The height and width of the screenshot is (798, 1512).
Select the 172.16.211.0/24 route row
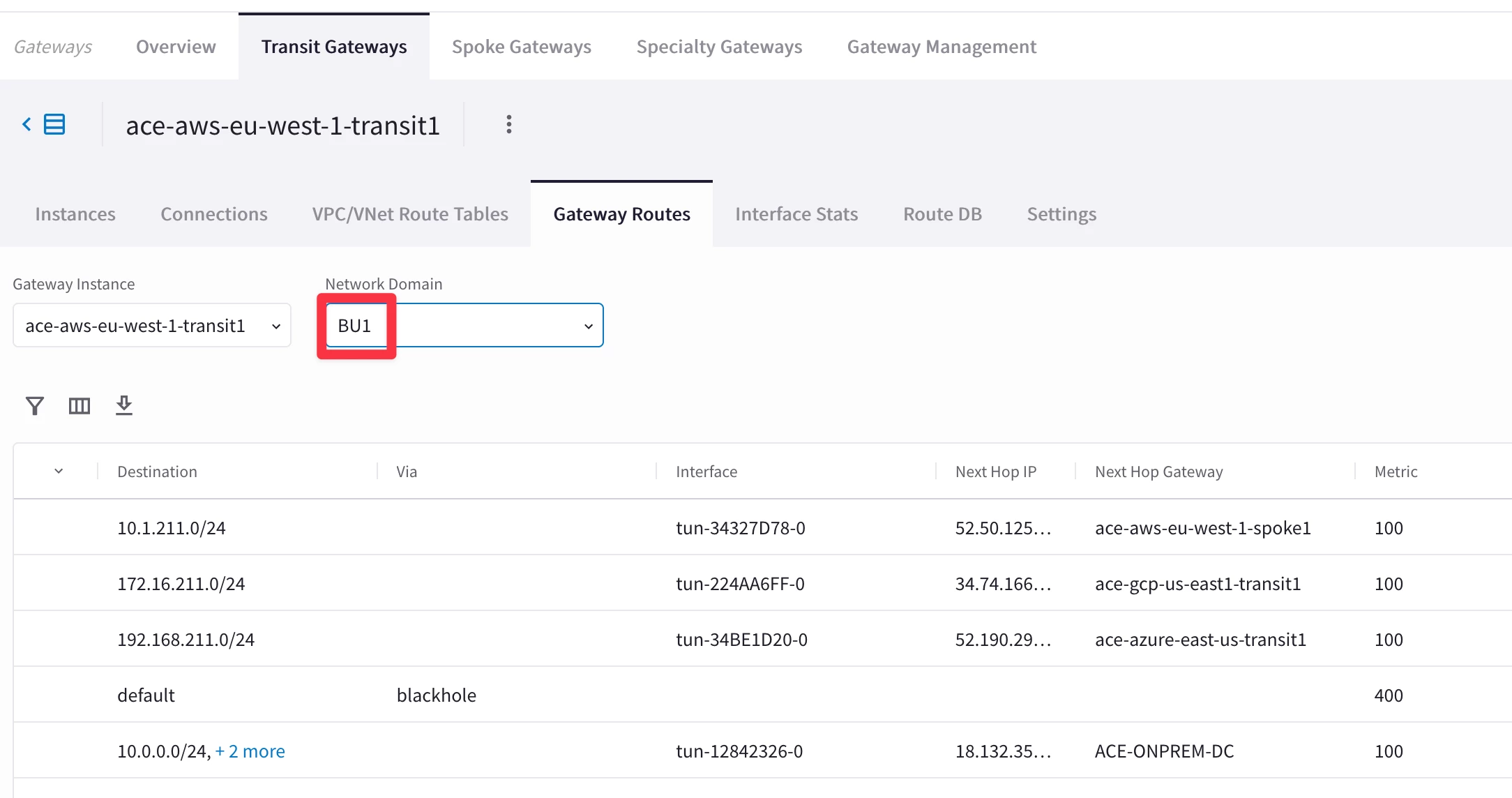[181, 584]
